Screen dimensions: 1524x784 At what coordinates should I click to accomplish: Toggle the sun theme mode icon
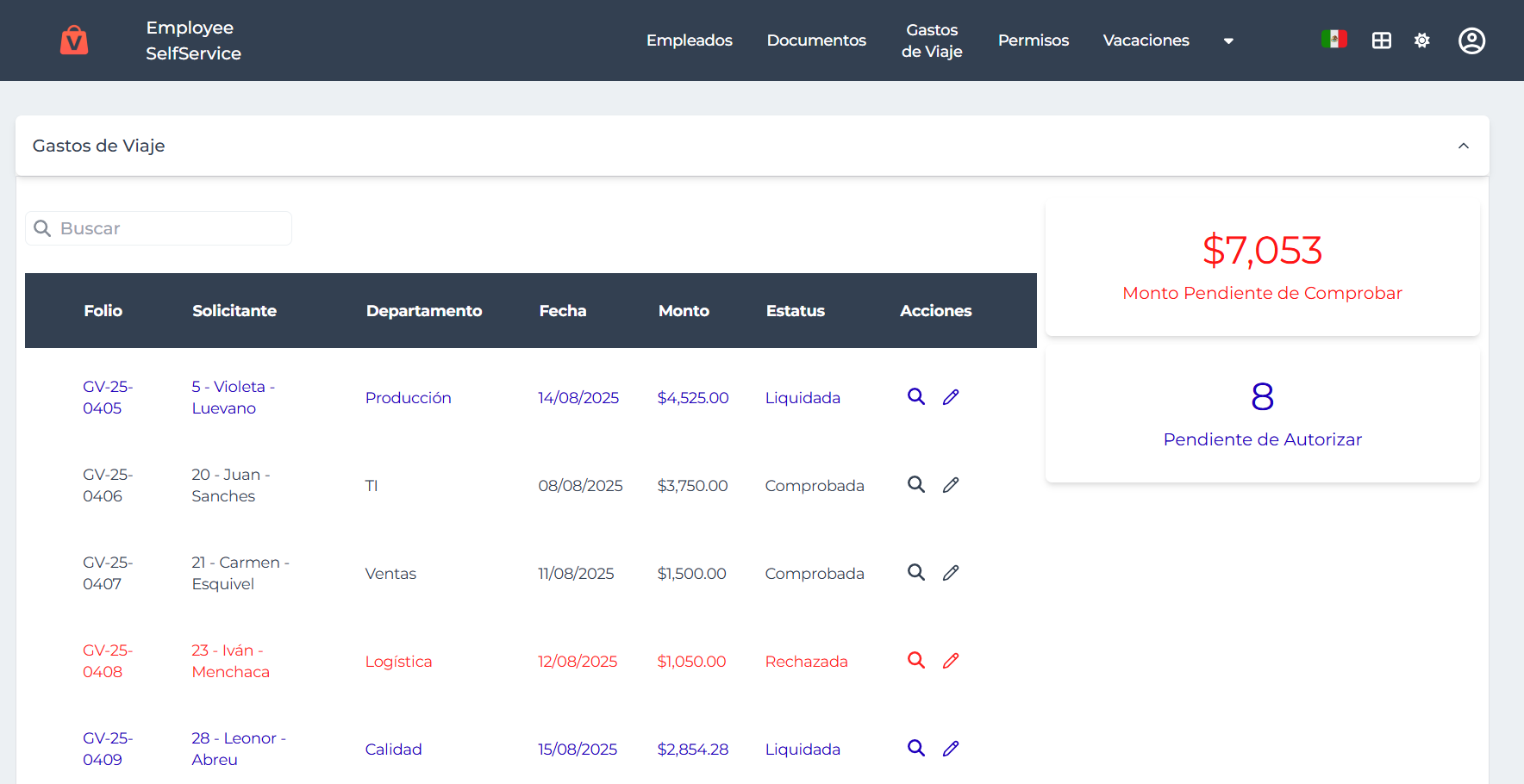(x=1421, y=40)
